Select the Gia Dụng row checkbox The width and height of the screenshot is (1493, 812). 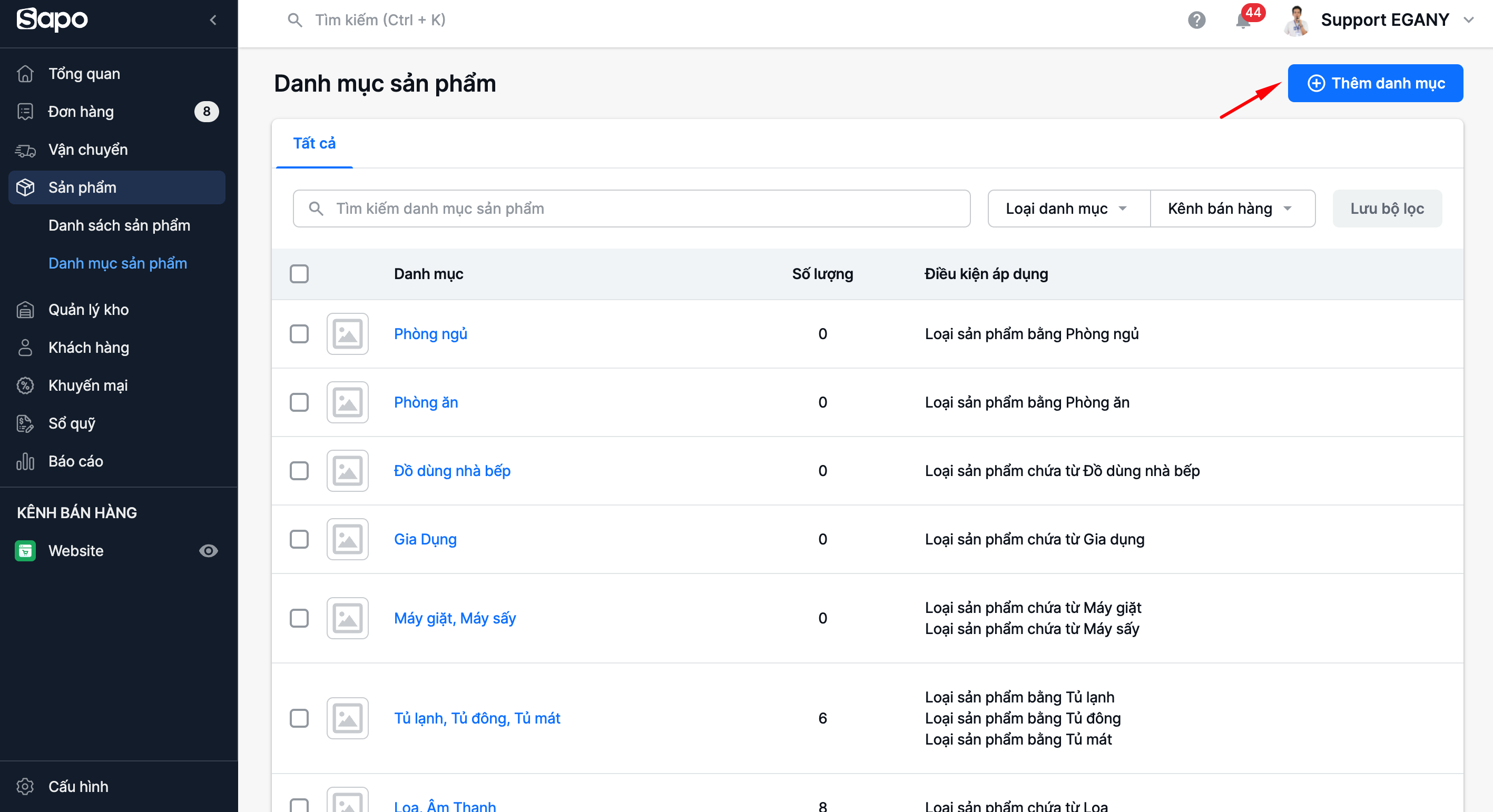pos(299,539)
